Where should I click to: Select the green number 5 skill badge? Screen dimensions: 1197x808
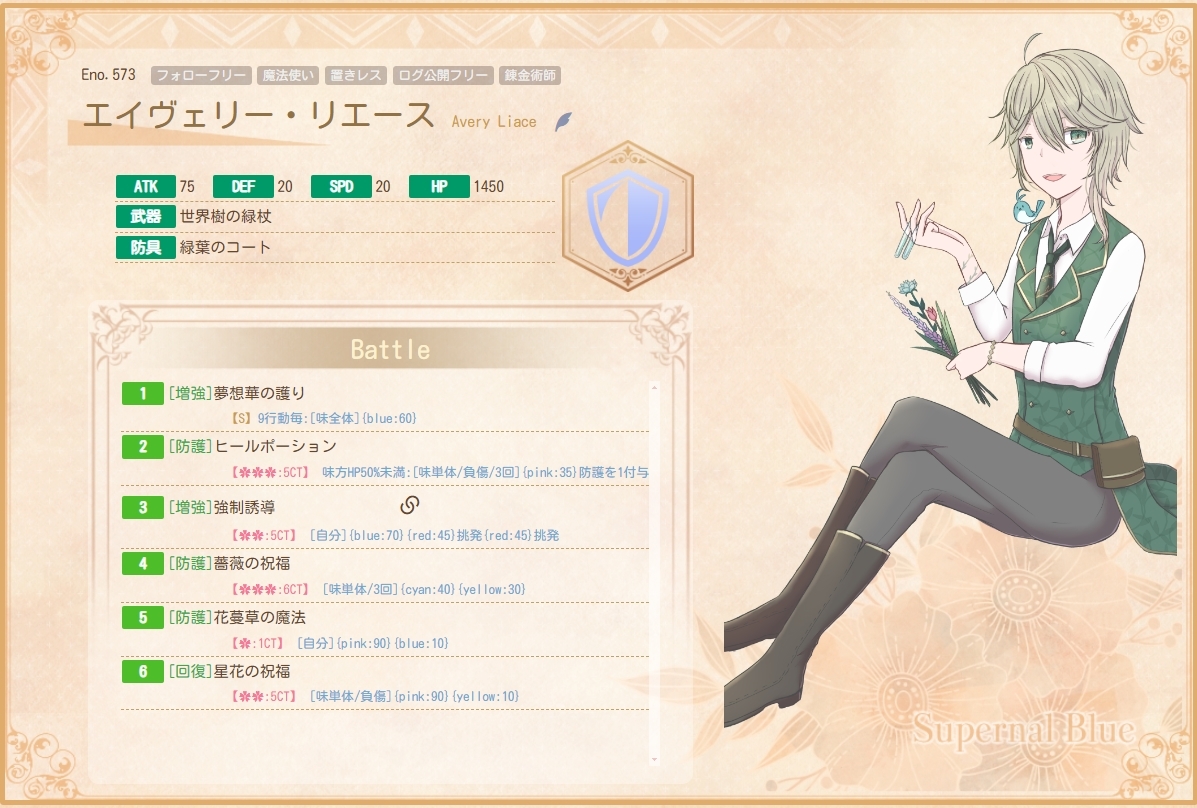point(143,617)
